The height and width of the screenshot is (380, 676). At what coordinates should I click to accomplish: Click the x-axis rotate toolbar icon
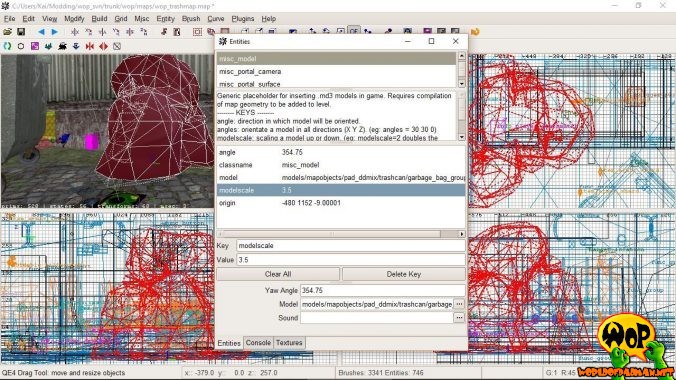(88, 32)
